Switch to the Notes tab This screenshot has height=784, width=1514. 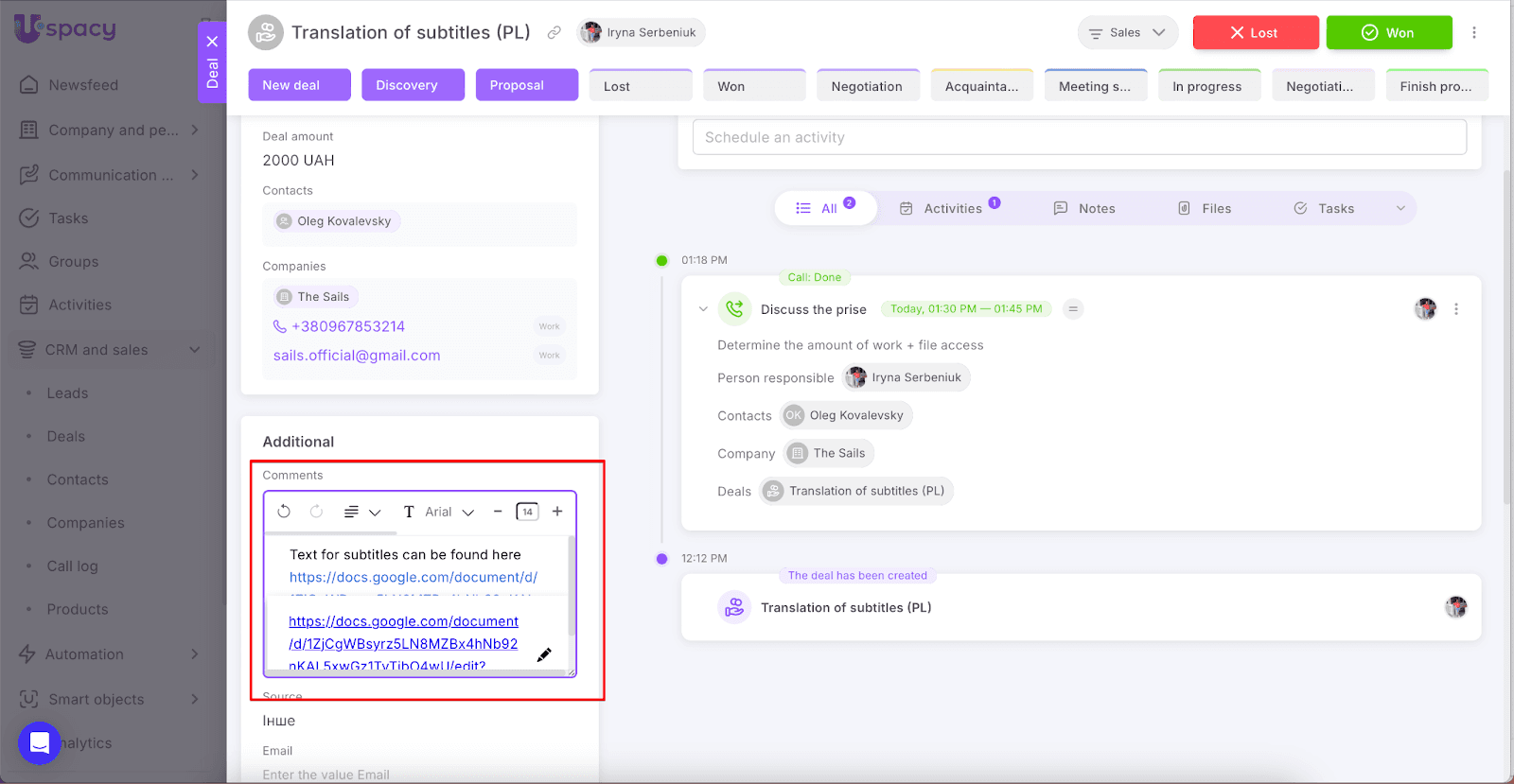pyautogui.click(x=1084, y=209)
